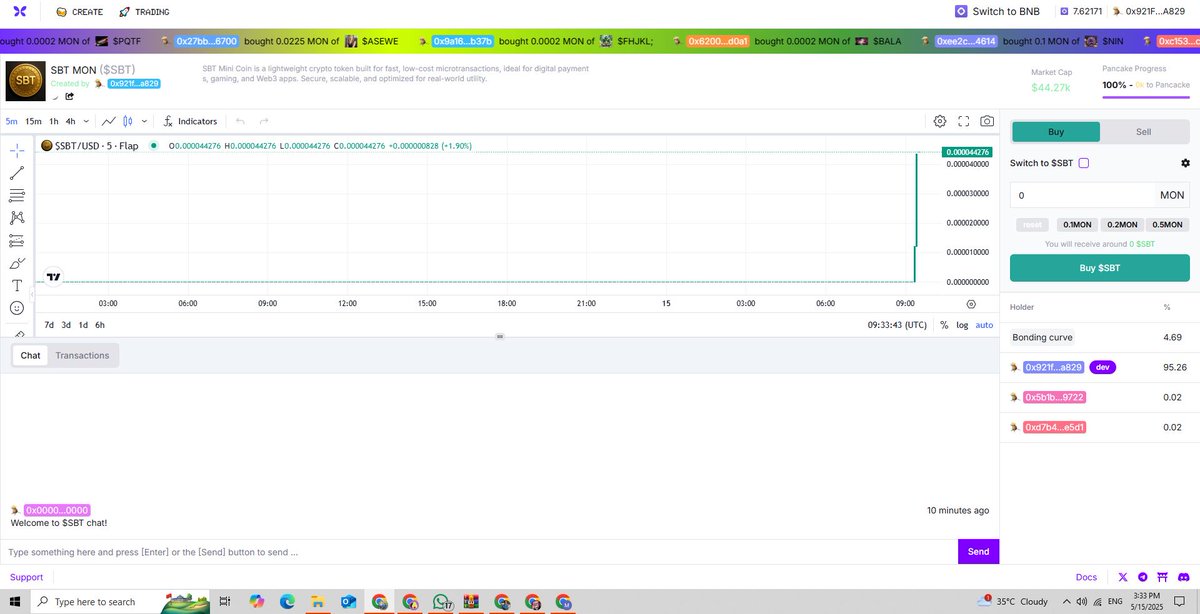1200x614 pixels.
Task: Open trade settings gear beside Switch to $SBT
Action: pyautogui.click(x=1185, y=163)
